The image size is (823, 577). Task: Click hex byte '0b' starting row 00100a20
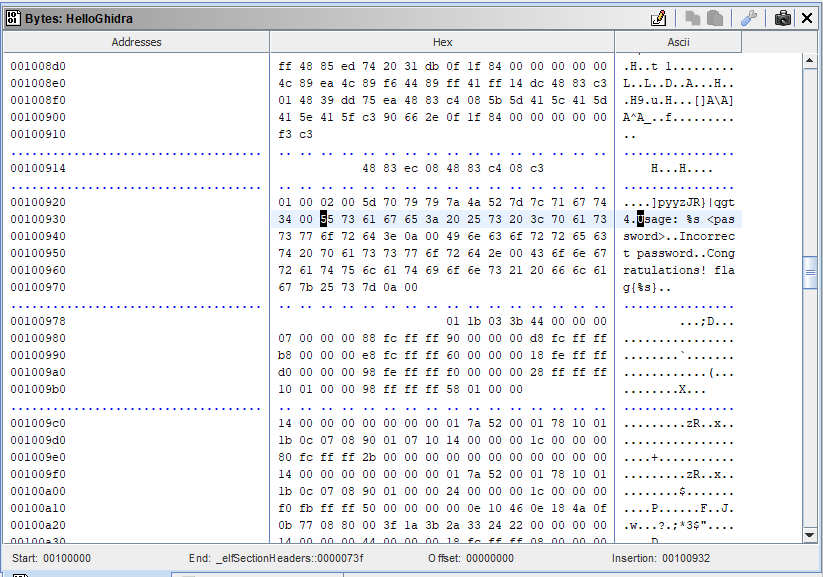coord(285,525)
